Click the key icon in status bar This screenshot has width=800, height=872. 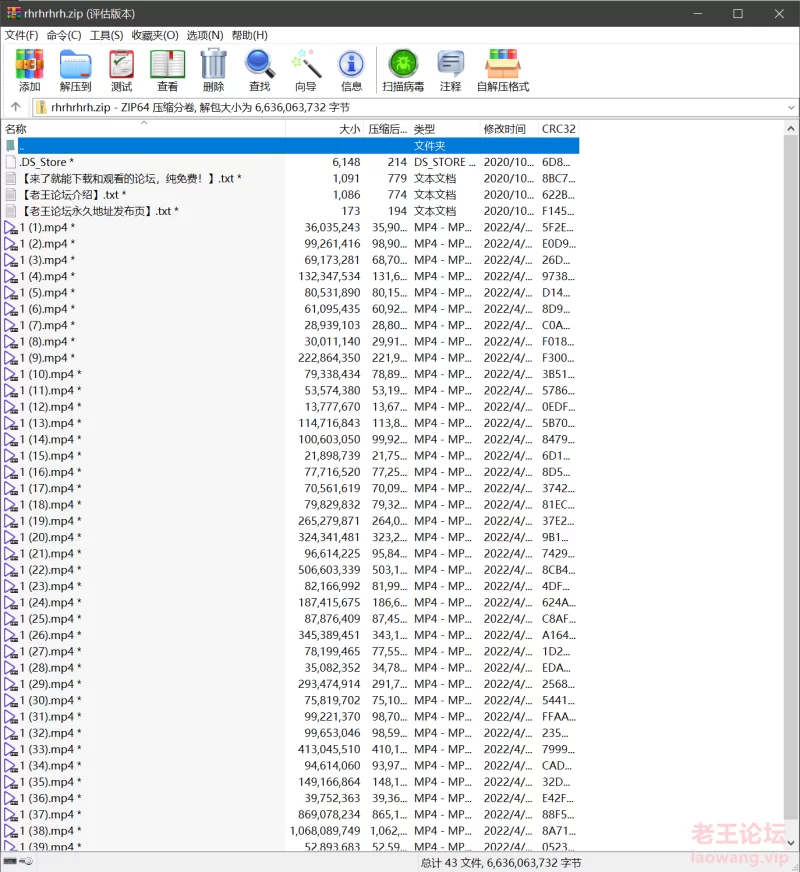[x=26, y=861]
